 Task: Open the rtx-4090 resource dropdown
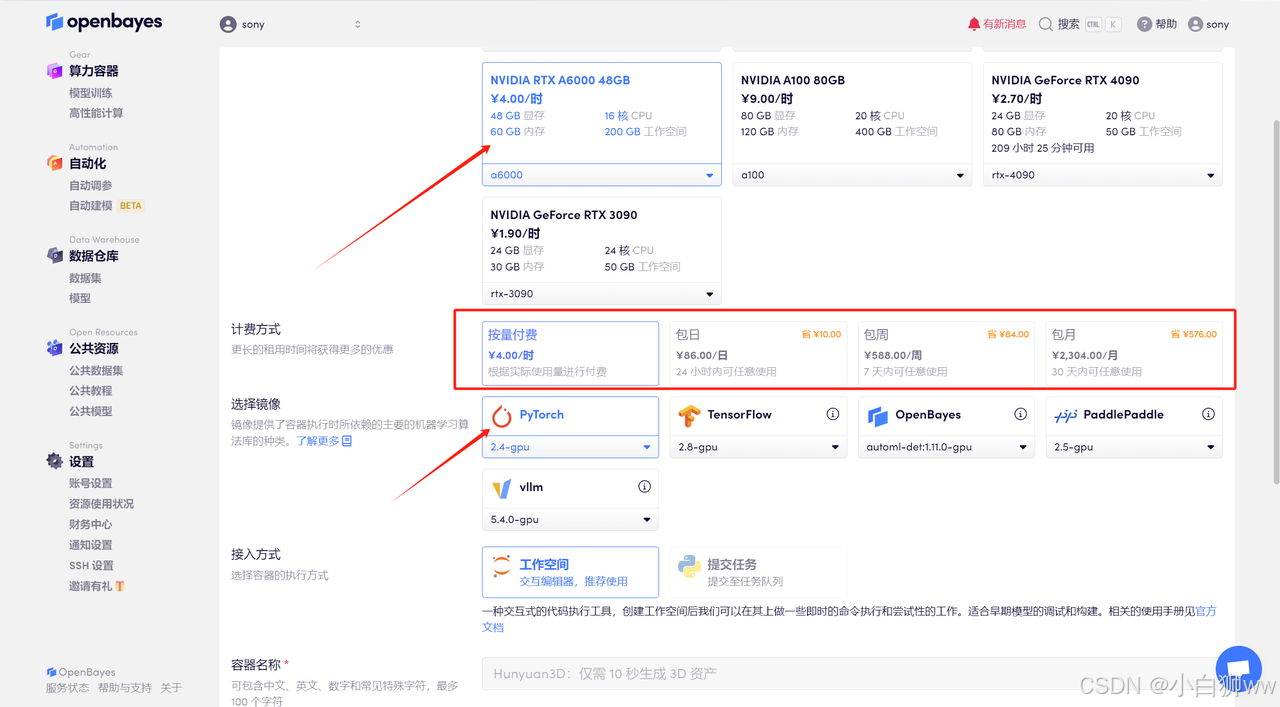1102,175
